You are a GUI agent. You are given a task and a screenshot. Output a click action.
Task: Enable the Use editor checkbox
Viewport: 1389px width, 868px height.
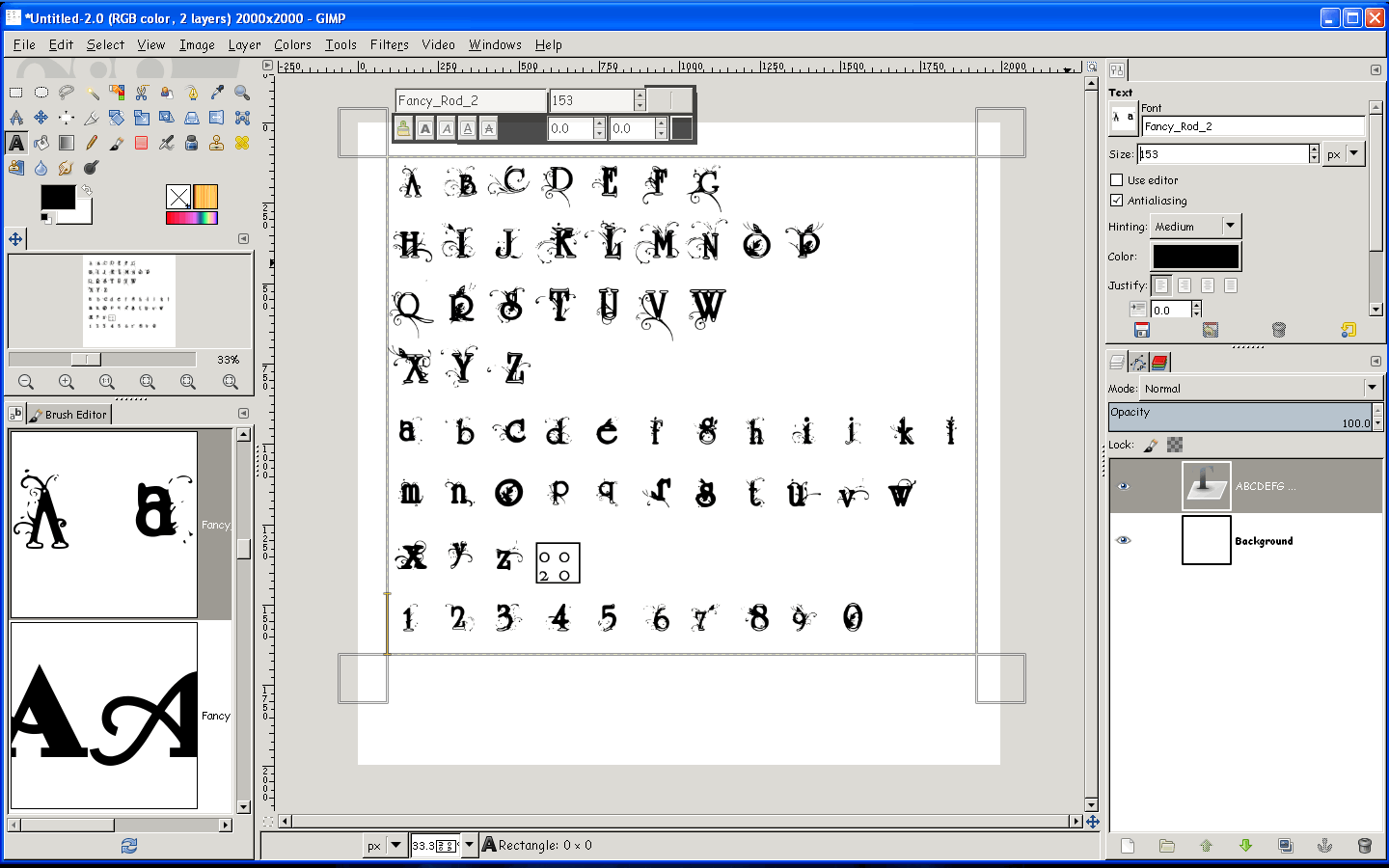pyautogui.click(x=1116, y=180)
